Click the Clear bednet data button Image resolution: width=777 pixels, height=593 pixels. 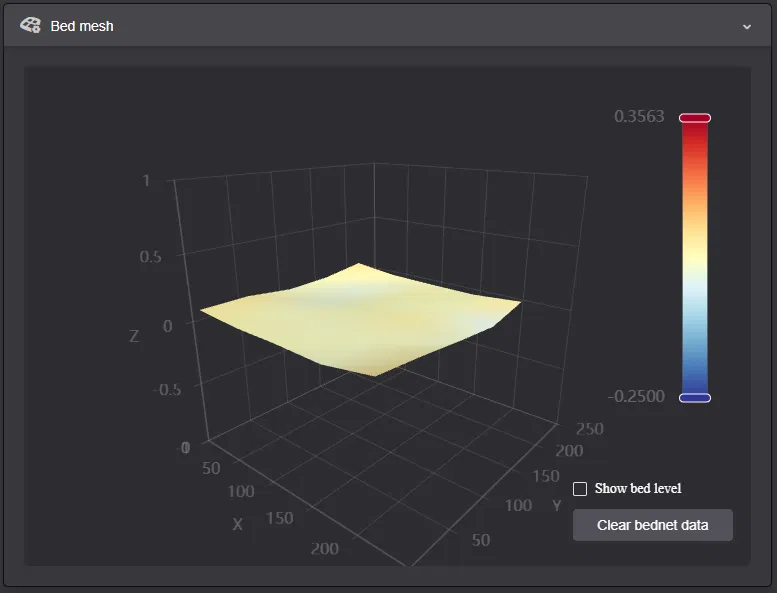[653, 525]
